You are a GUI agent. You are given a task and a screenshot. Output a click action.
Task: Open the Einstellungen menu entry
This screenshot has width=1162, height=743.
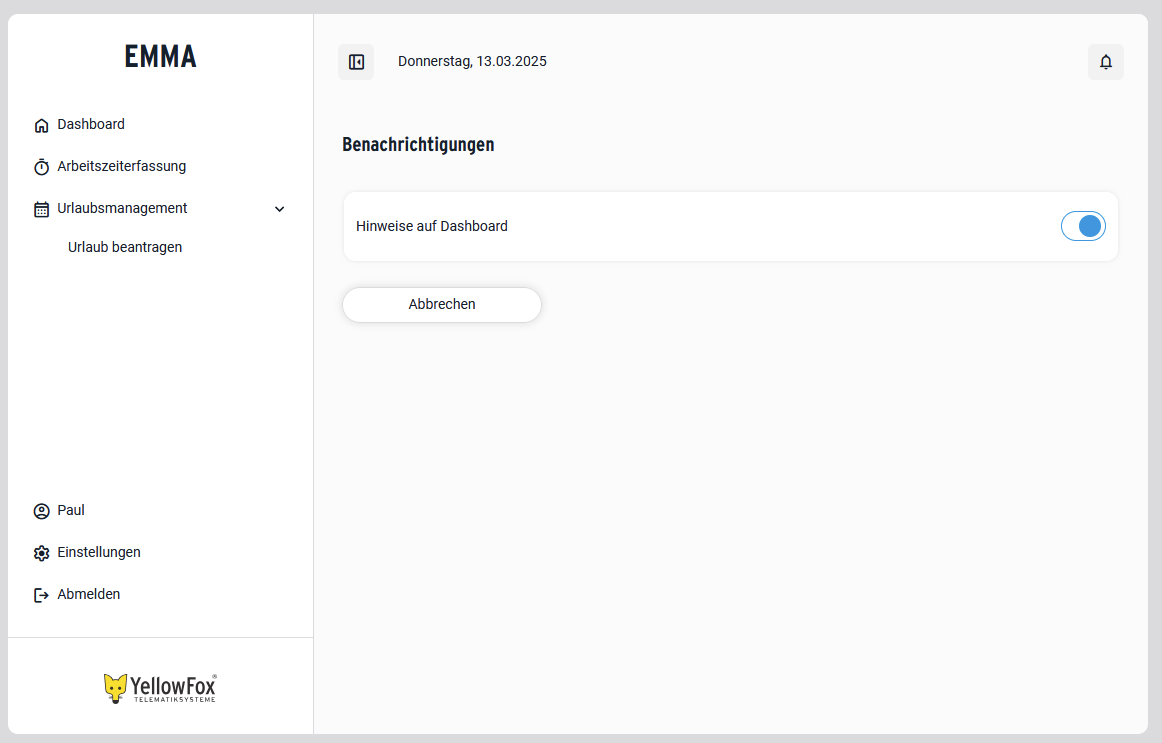click(x=99, y=552)
